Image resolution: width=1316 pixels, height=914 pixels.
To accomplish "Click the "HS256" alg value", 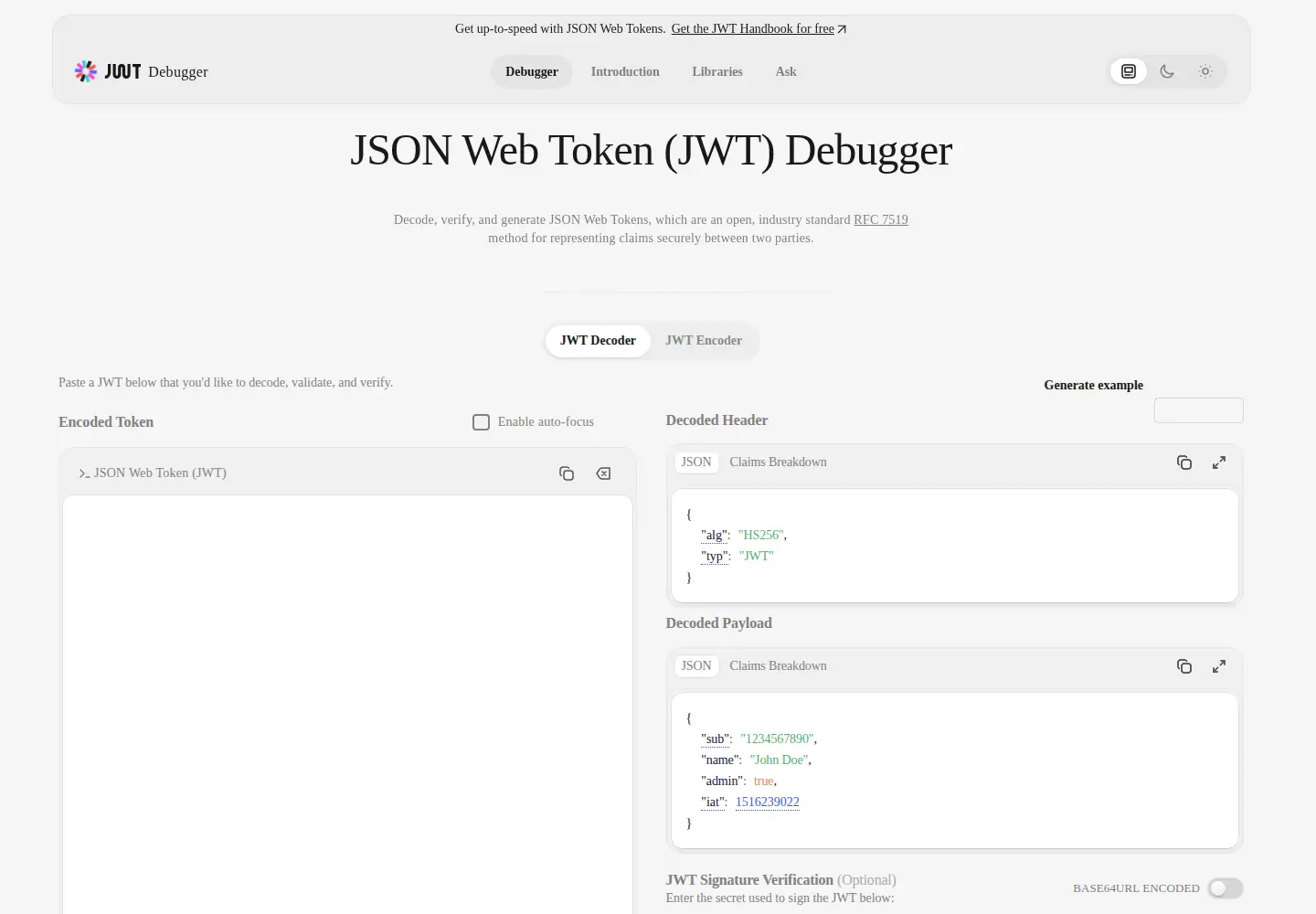I will (760, 536).
